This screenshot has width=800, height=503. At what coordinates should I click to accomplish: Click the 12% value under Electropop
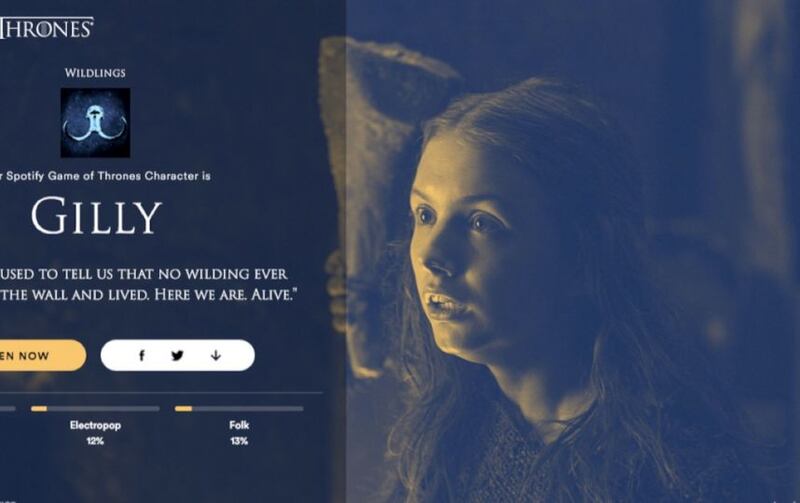point(95,441)
